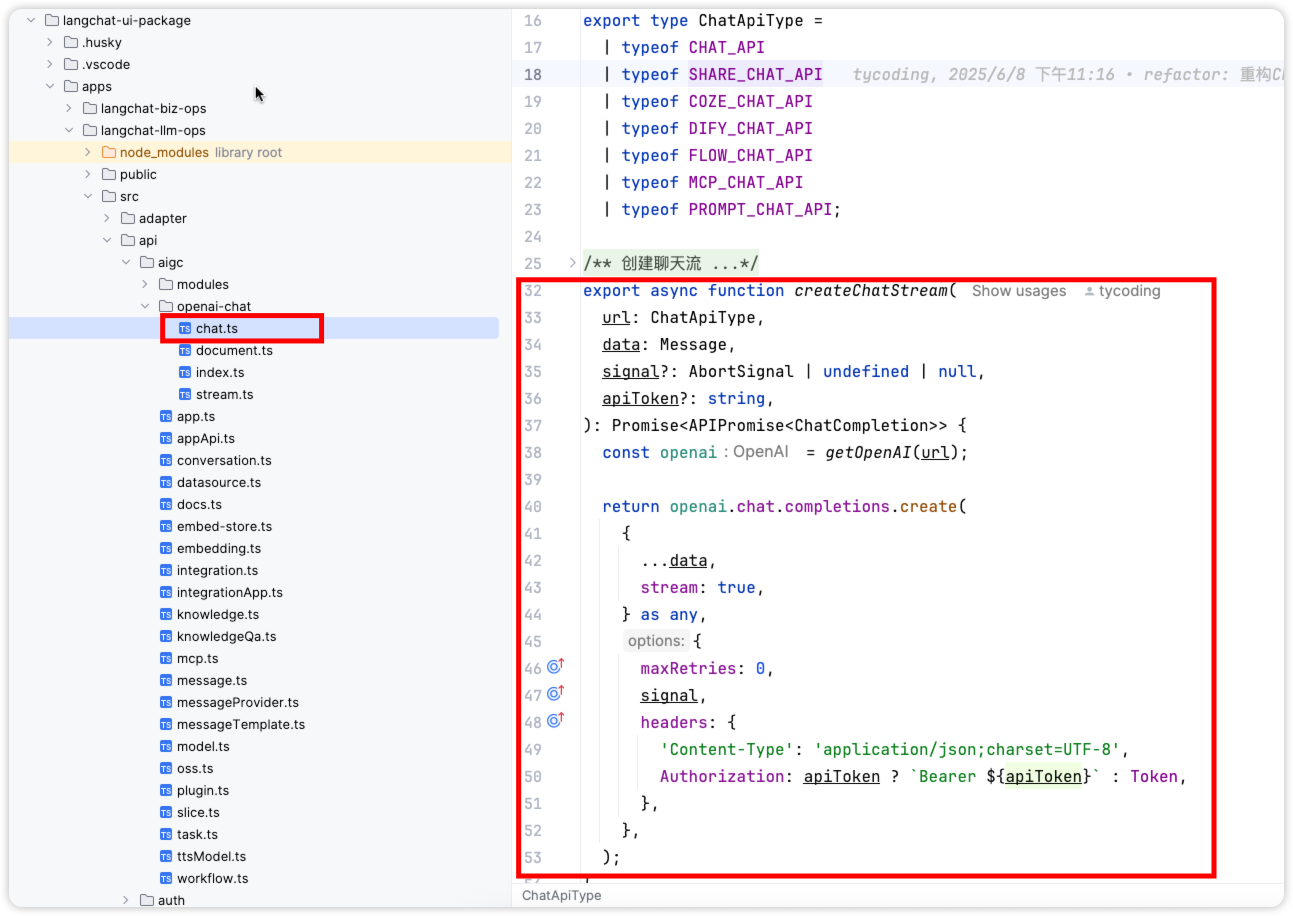Click the Show usages inlay link
The width and height of the screenshot is (1293, 916).
[1018, 291]
